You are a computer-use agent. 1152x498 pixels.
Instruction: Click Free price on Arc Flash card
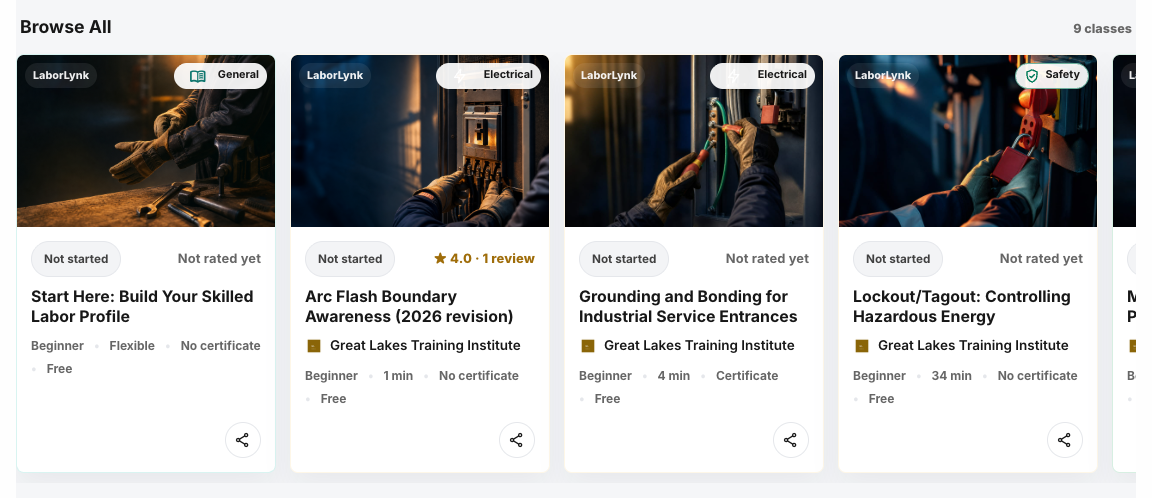tap(334, 399)
